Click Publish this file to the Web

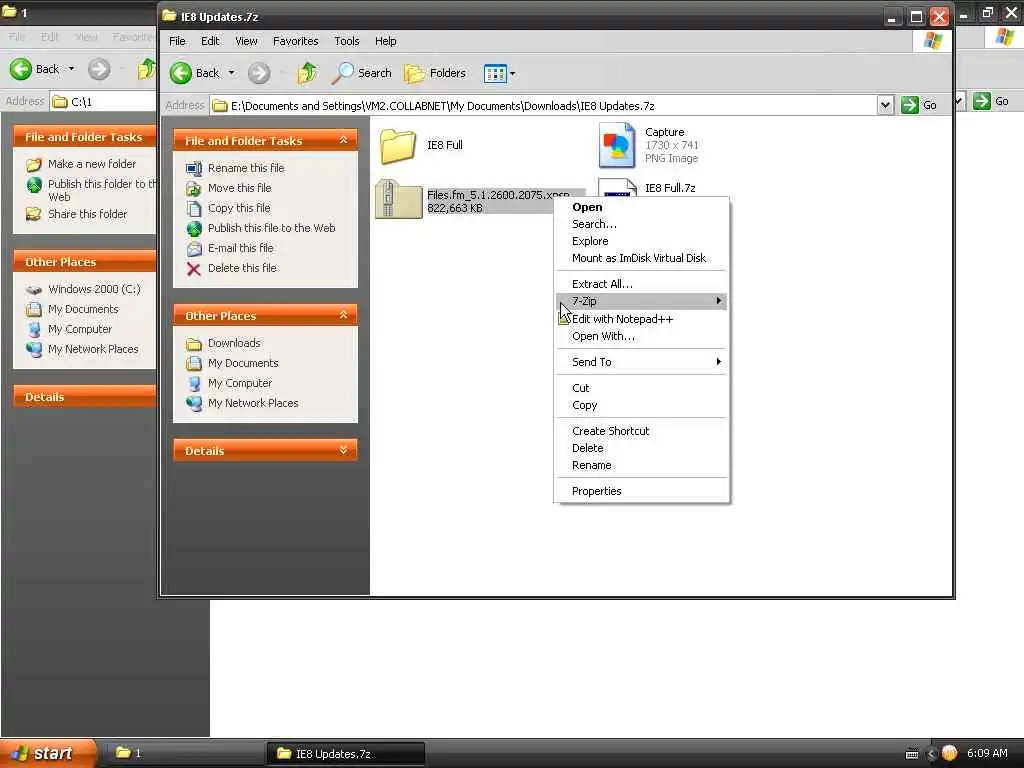(271, 228)
